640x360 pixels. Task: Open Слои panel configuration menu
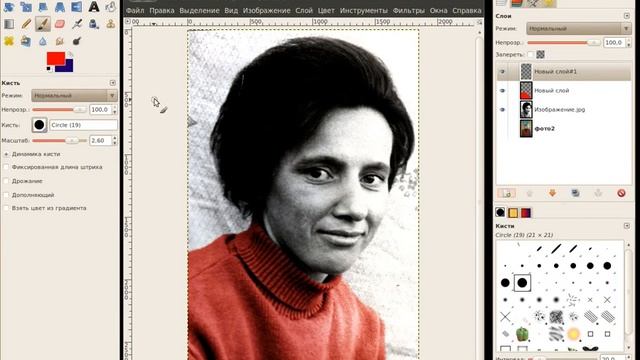(627, 16)
